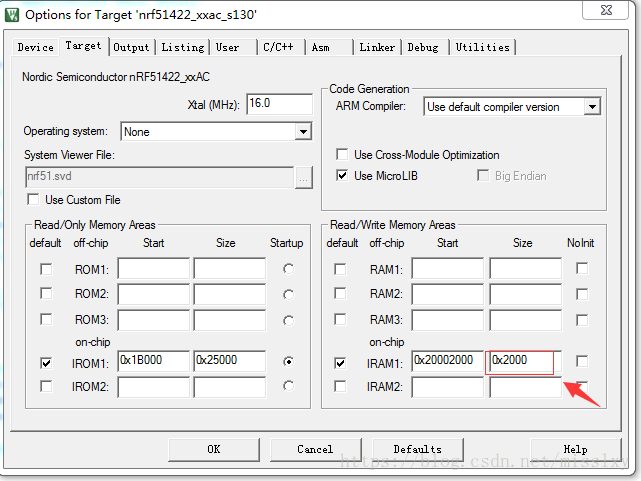Check the ROM2 default checkbox

pyautogui.click(x=46, y=293)
